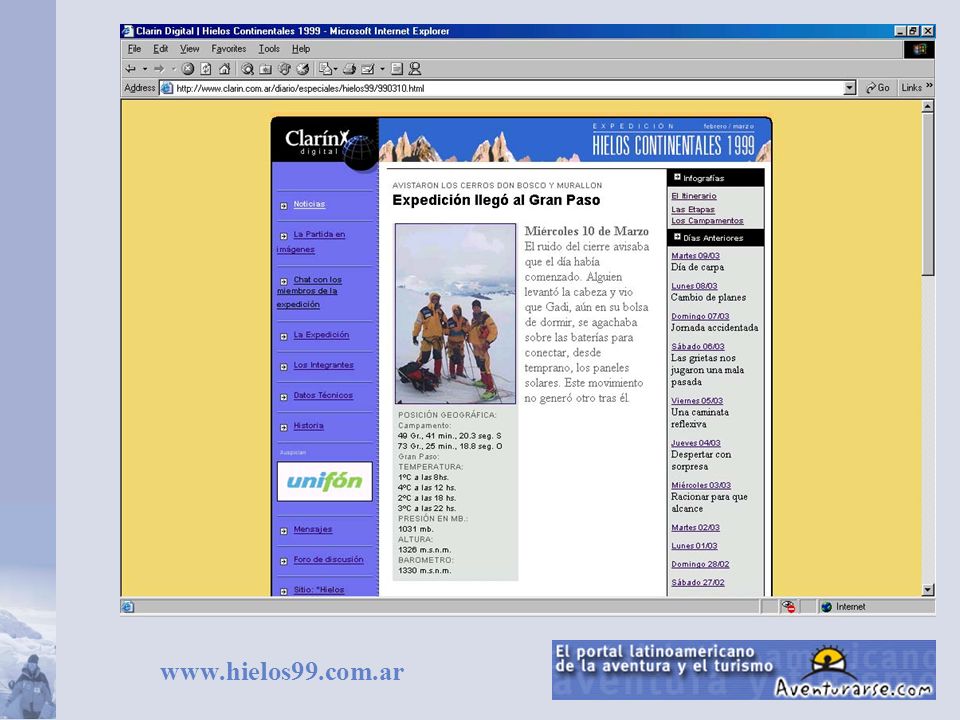Click the page icon in the Address bar
Image resolution: width=960 pixels, height=720 pixels.
click(167, 88)
